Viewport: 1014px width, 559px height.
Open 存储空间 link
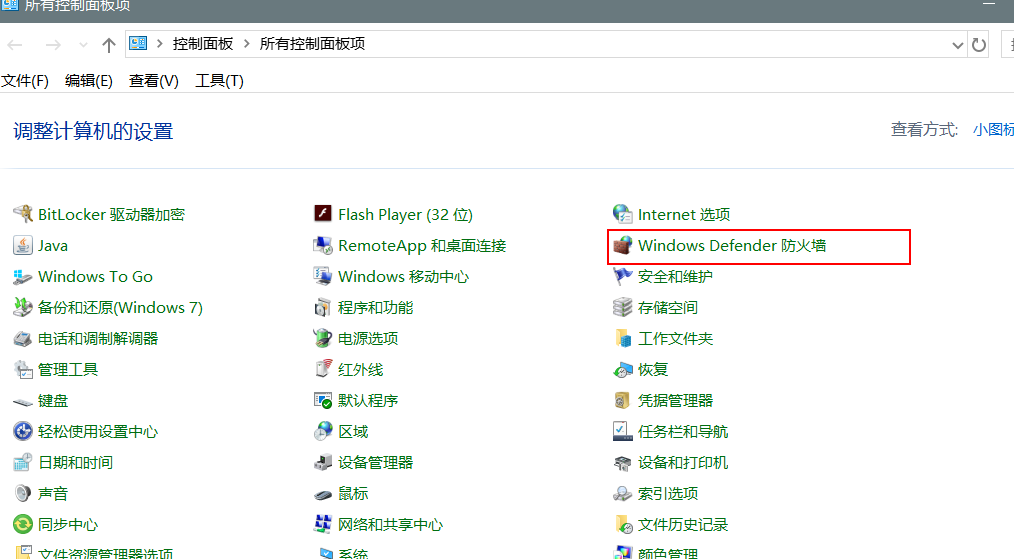[x=667, y=308]
